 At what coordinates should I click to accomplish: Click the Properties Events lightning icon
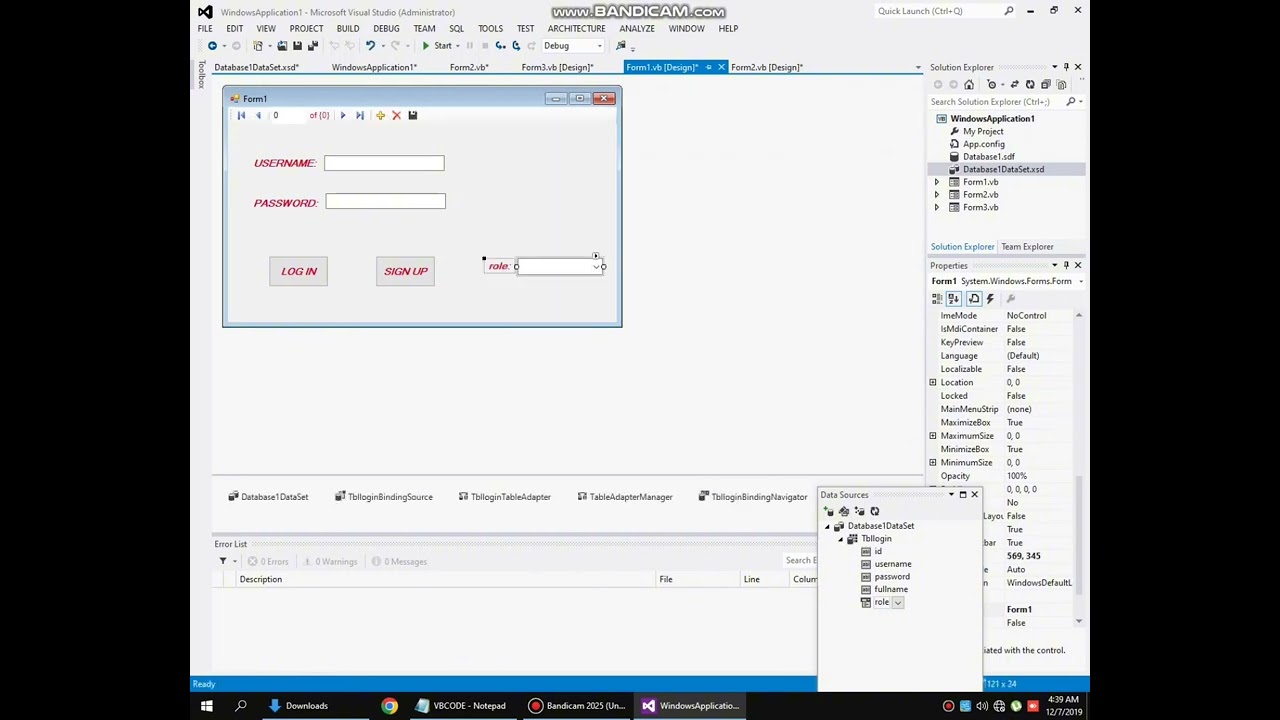click(x=990, y=299)
